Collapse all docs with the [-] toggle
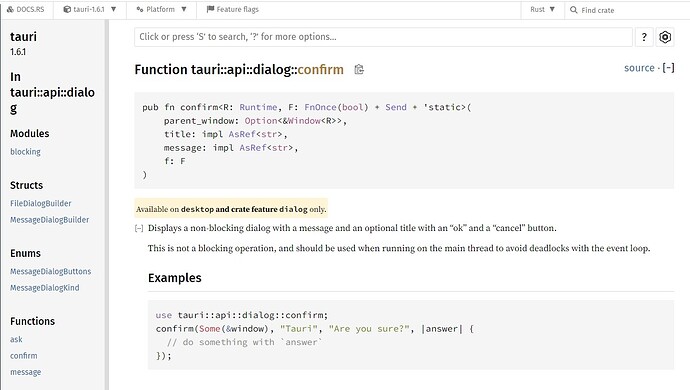The width and height of the screenshot is (690, 390). click(x=668, y=68)
